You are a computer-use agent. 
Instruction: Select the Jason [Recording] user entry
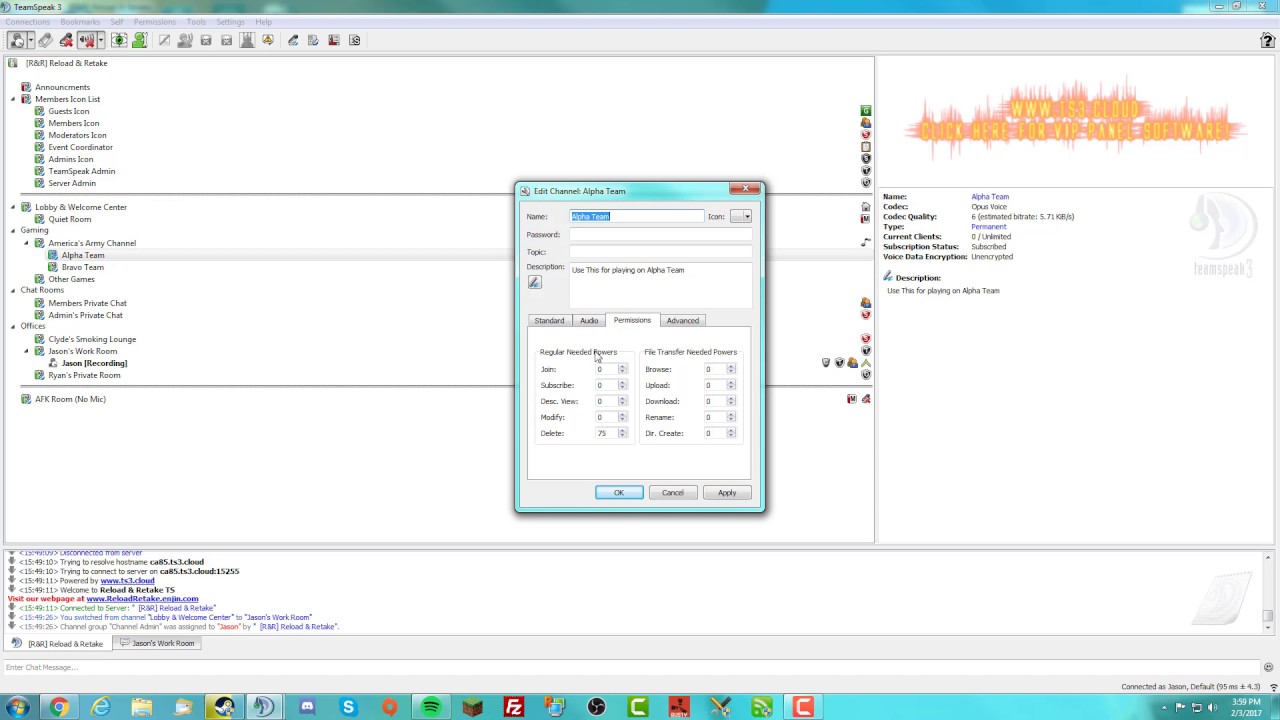94,363
